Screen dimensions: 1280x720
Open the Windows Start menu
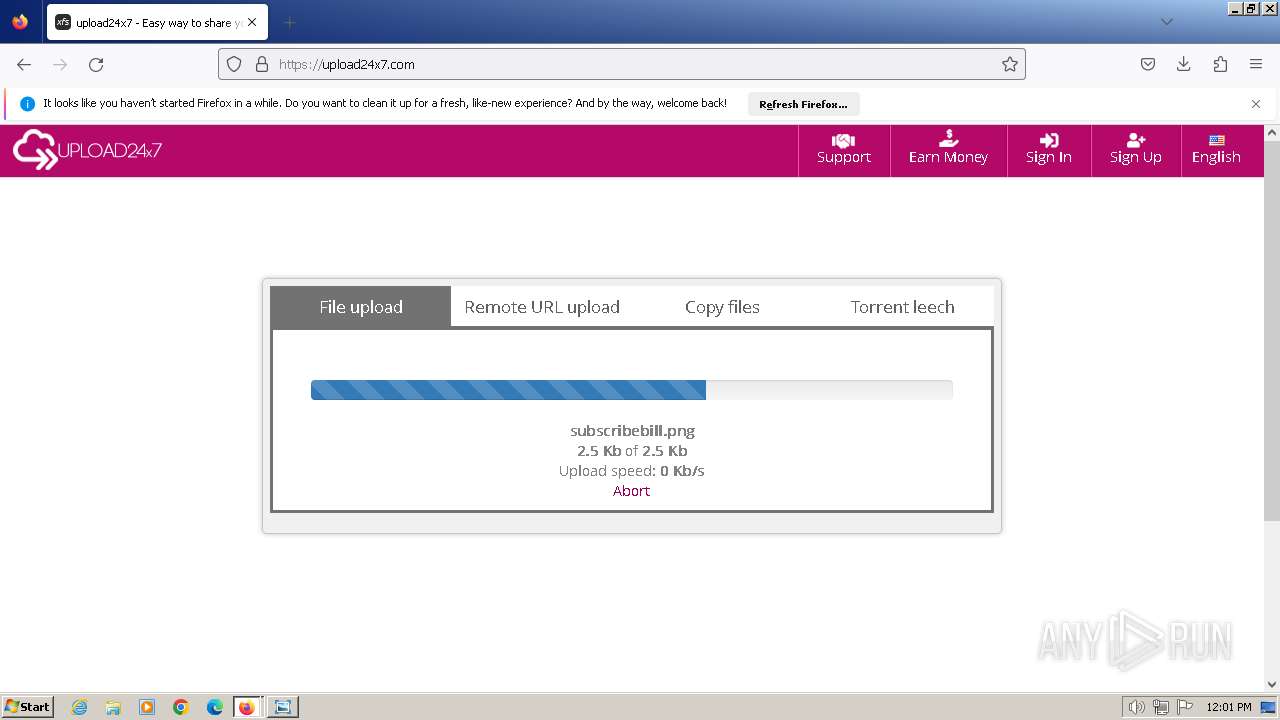28,707
